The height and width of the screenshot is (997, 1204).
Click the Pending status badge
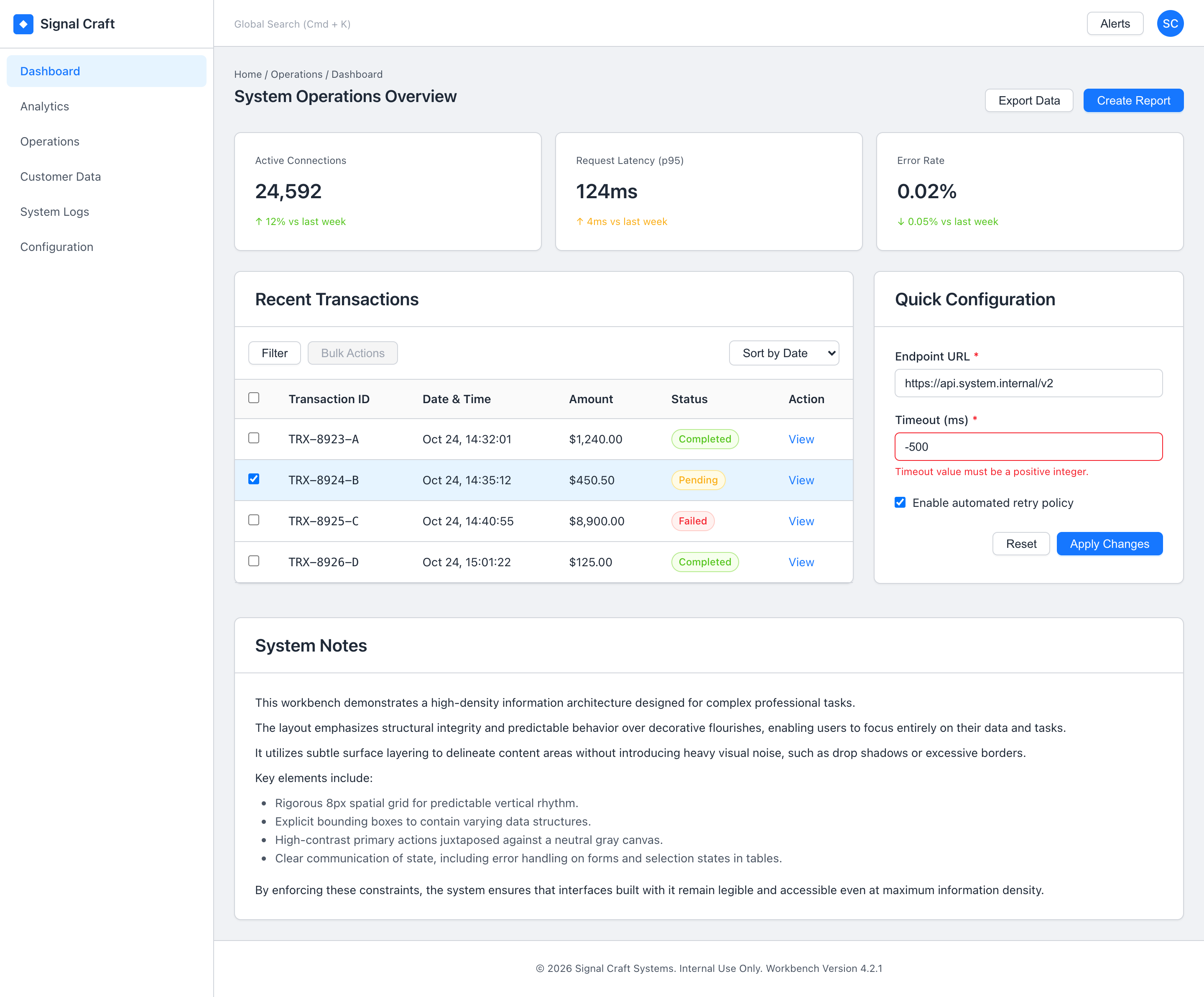pyautogui.click(x=698, y=480)
